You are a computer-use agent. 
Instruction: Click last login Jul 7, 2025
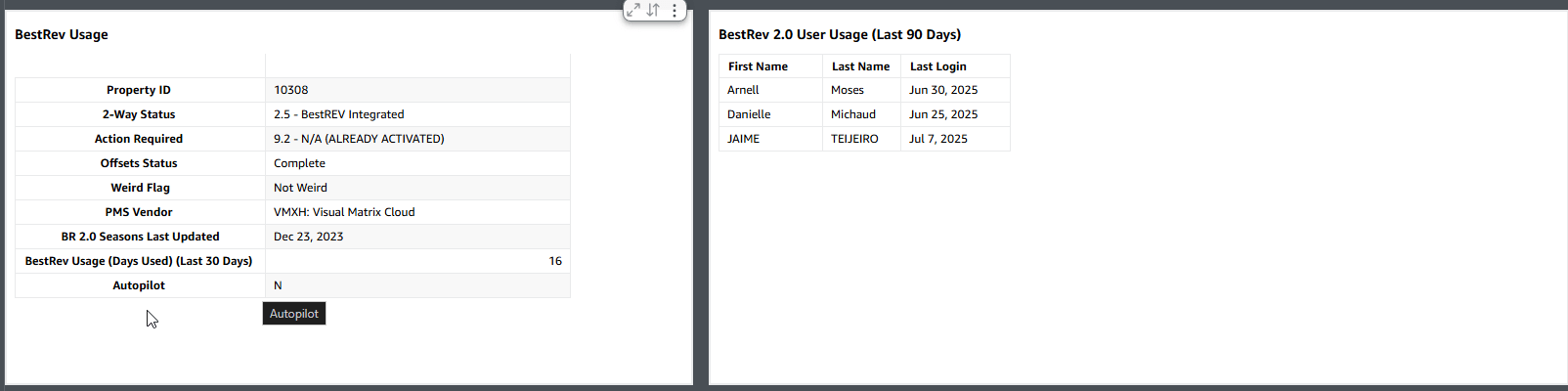tap(938, 139)
